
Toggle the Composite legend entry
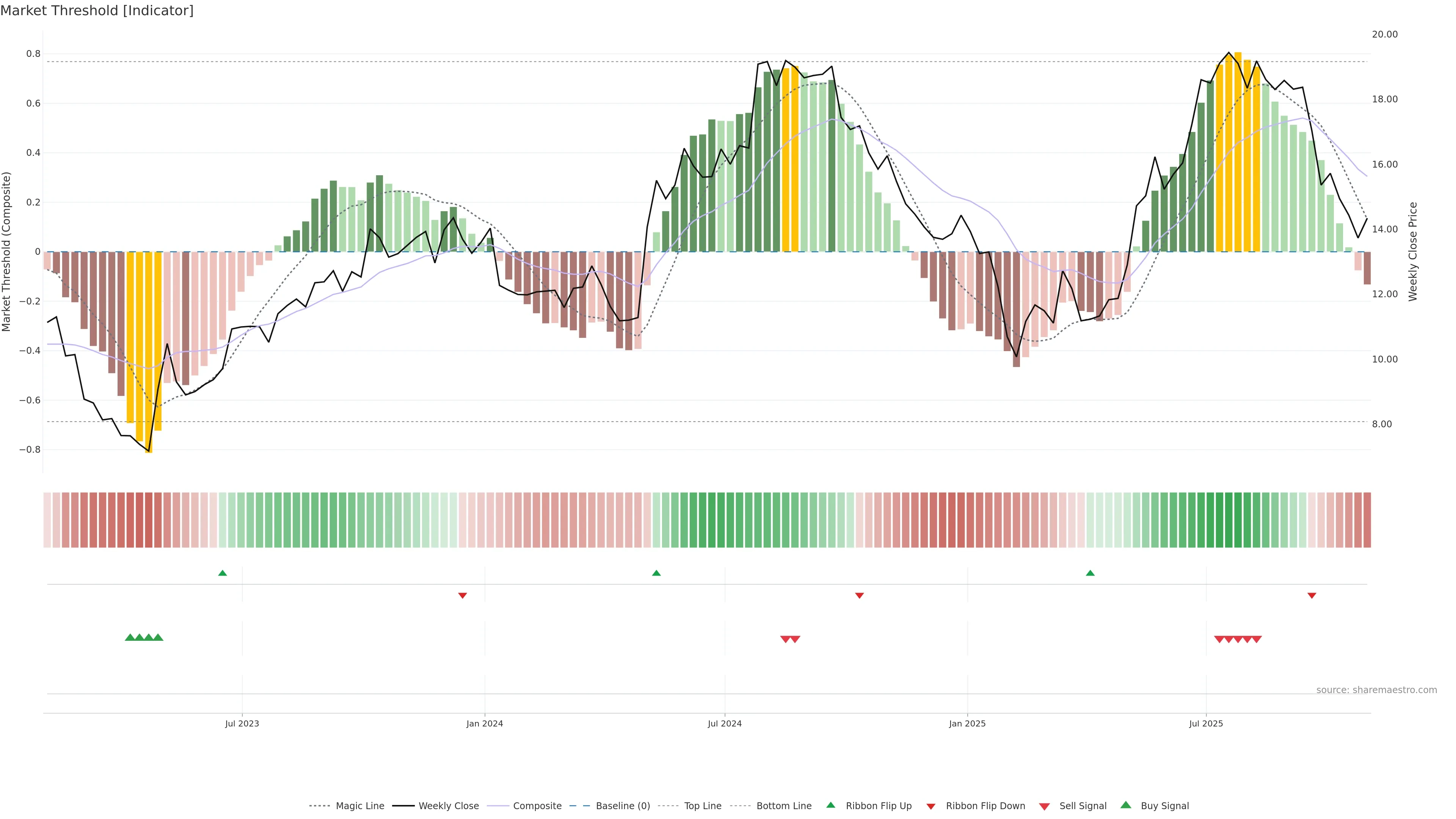pyautogui.click(x=537, y=806)
